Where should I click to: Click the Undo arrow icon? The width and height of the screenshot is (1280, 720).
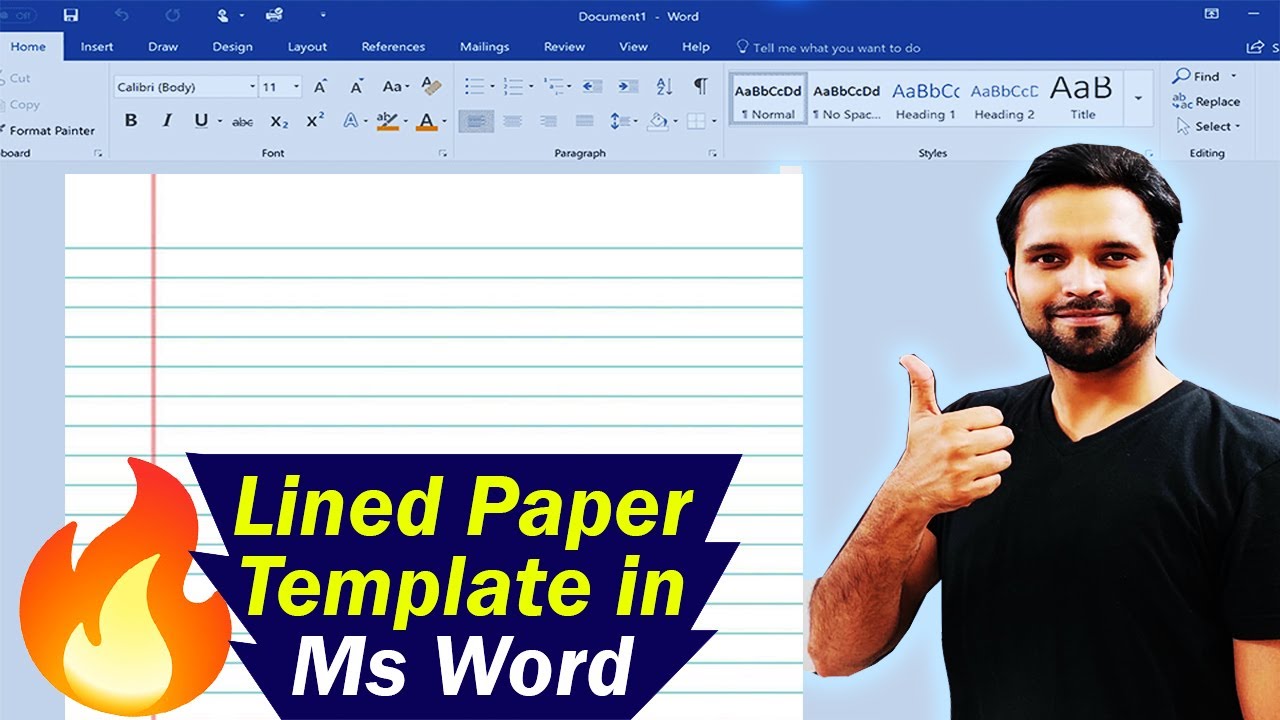pos(122,16)
